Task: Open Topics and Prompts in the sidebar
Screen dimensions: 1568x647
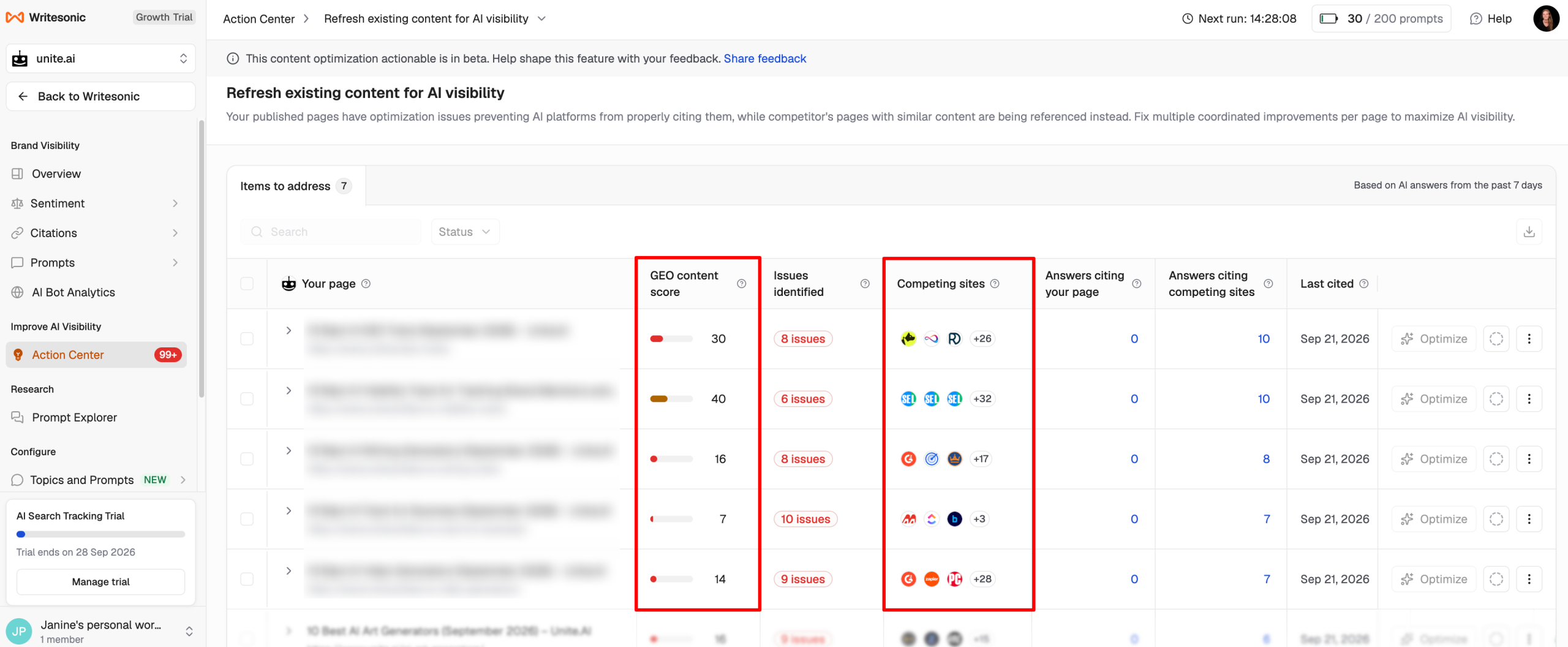Action: tap(98, 480)
